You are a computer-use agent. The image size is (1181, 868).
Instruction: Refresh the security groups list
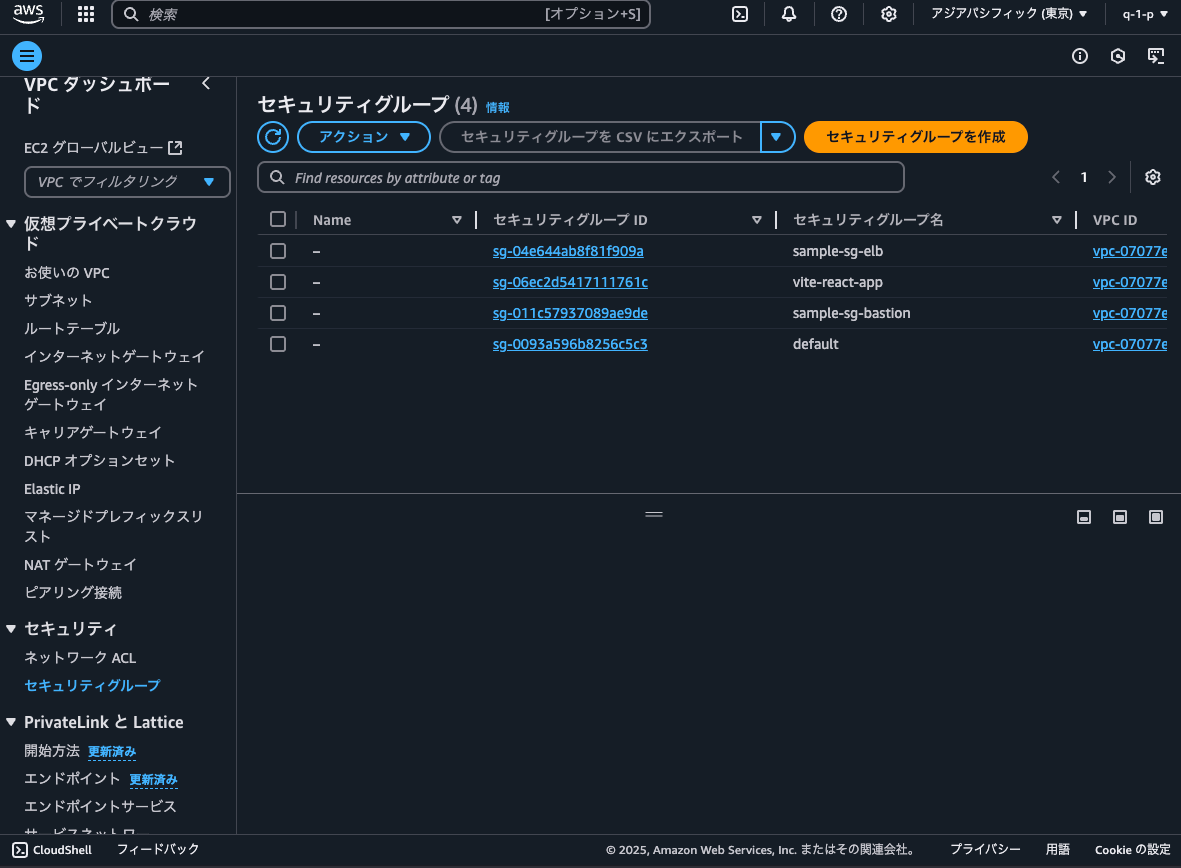coord(273,137)
